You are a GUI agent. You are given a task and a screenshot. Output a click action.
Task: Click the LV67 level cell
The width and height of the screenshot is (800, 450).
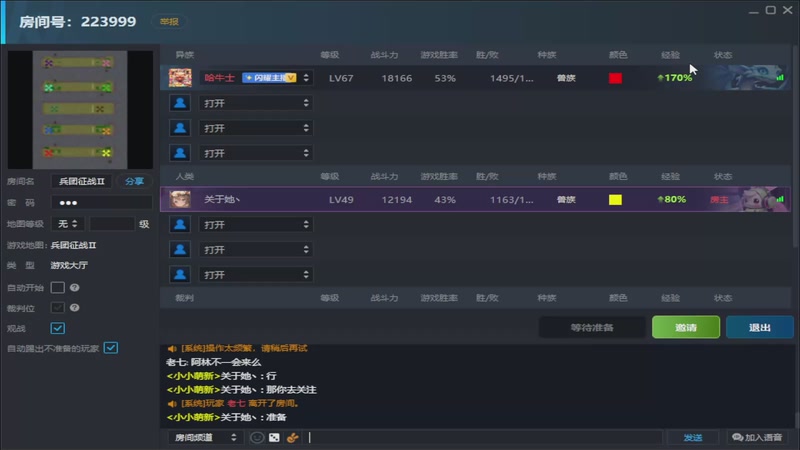(341, 78)
